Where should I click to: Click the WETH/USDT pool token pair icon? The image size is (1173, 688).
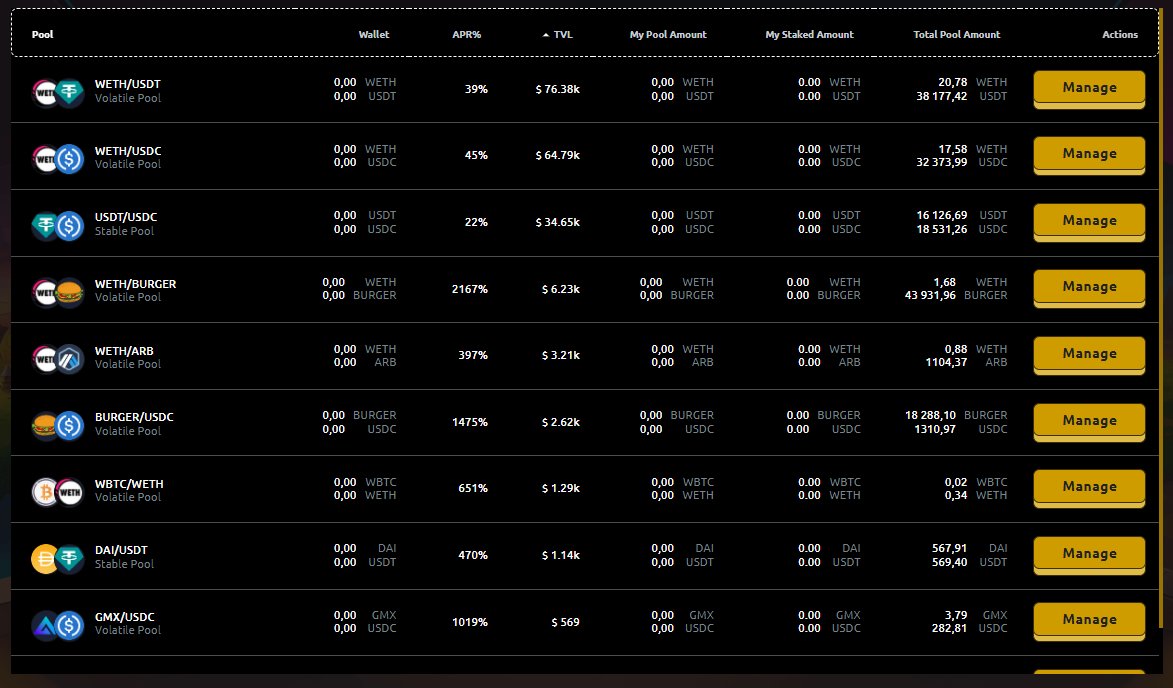pos(58,93)
